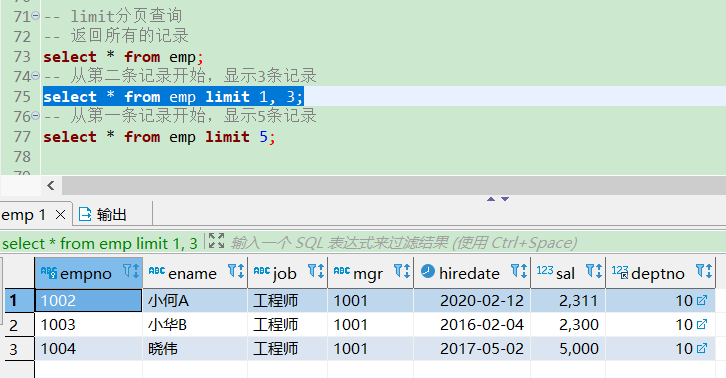Open the filter/sort icon of mgr column

(x=402, y=271)
